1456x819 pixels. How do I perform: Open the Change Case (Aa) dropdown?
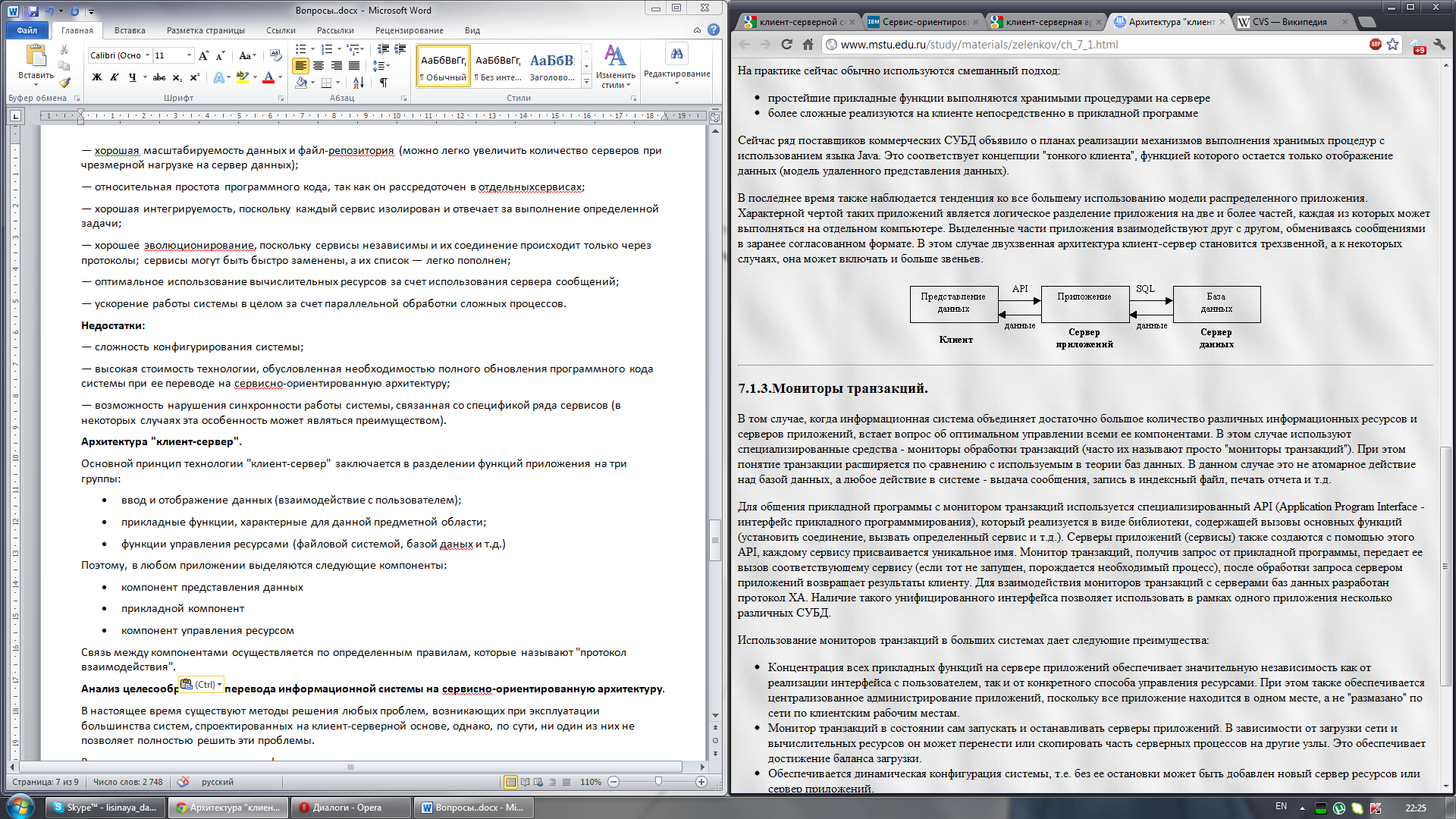click(x=247, y=55)
